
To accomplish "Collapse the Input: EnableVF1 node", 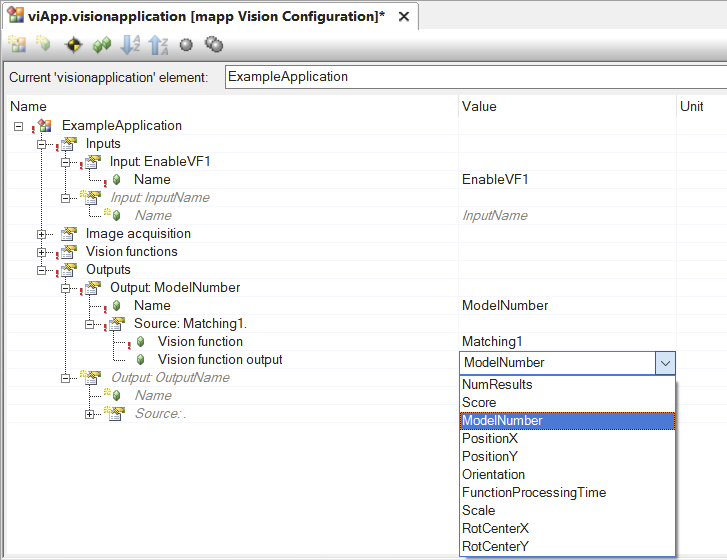I will (66, 162).
